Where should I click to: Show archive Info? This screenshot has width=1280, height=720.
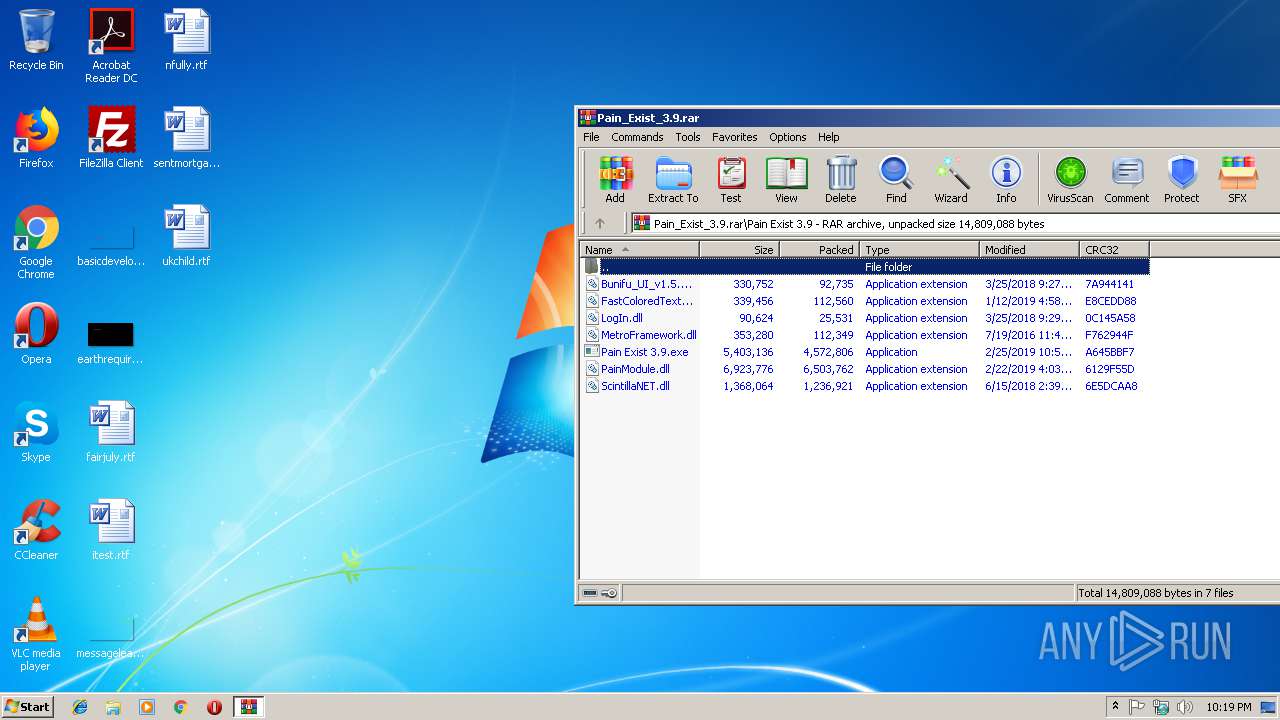coord(1006,180)
